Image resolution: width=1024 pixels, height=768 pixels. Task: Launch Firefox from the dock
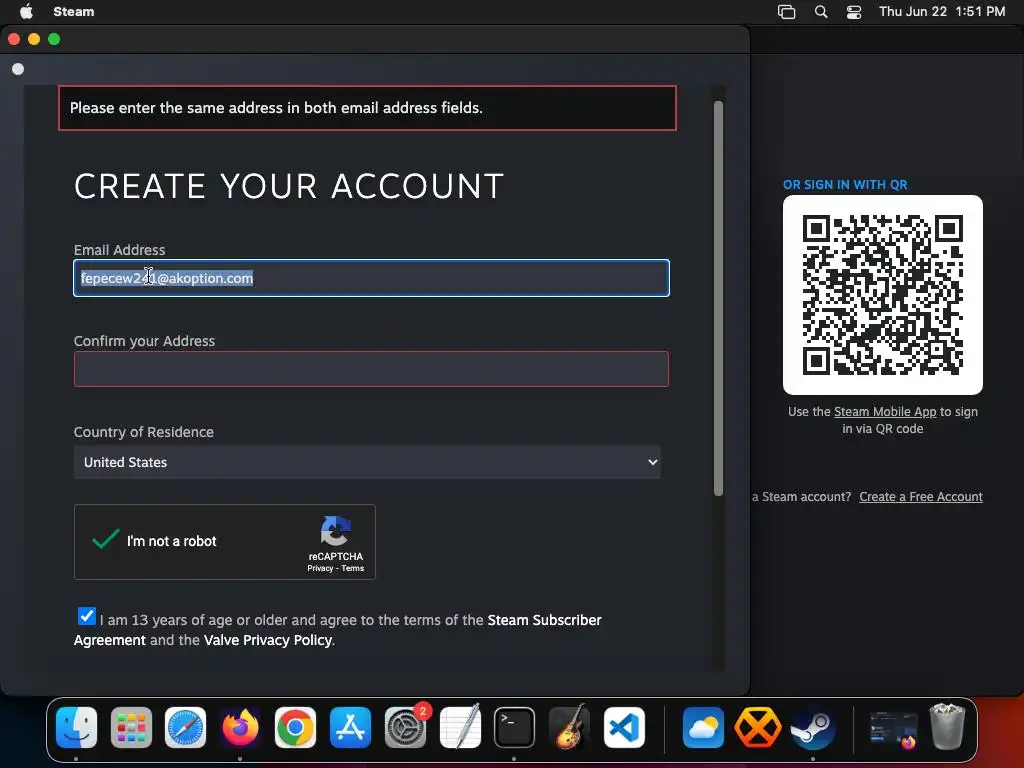(x=240, y=727)
